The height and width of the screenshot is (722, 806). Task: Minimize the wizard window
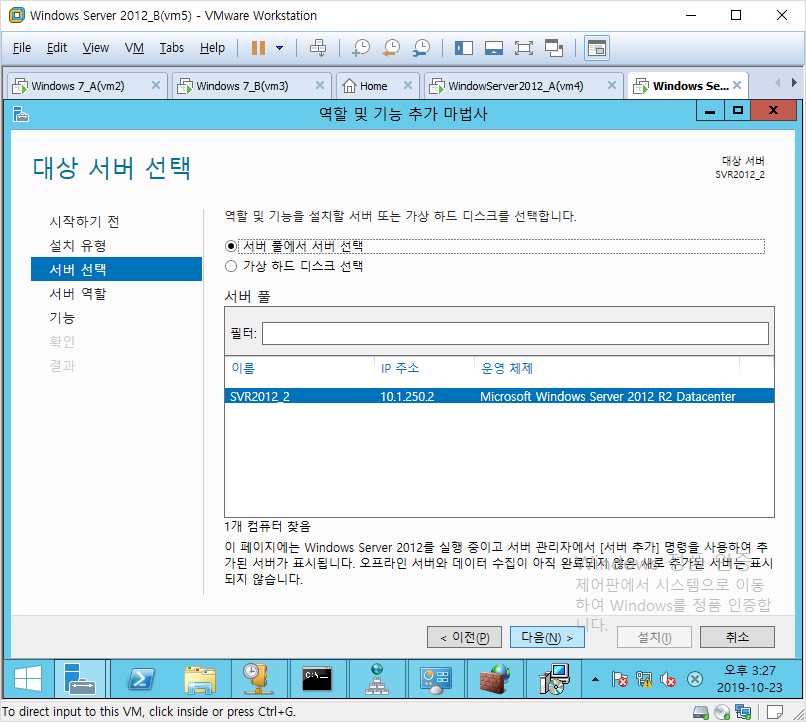710,110
